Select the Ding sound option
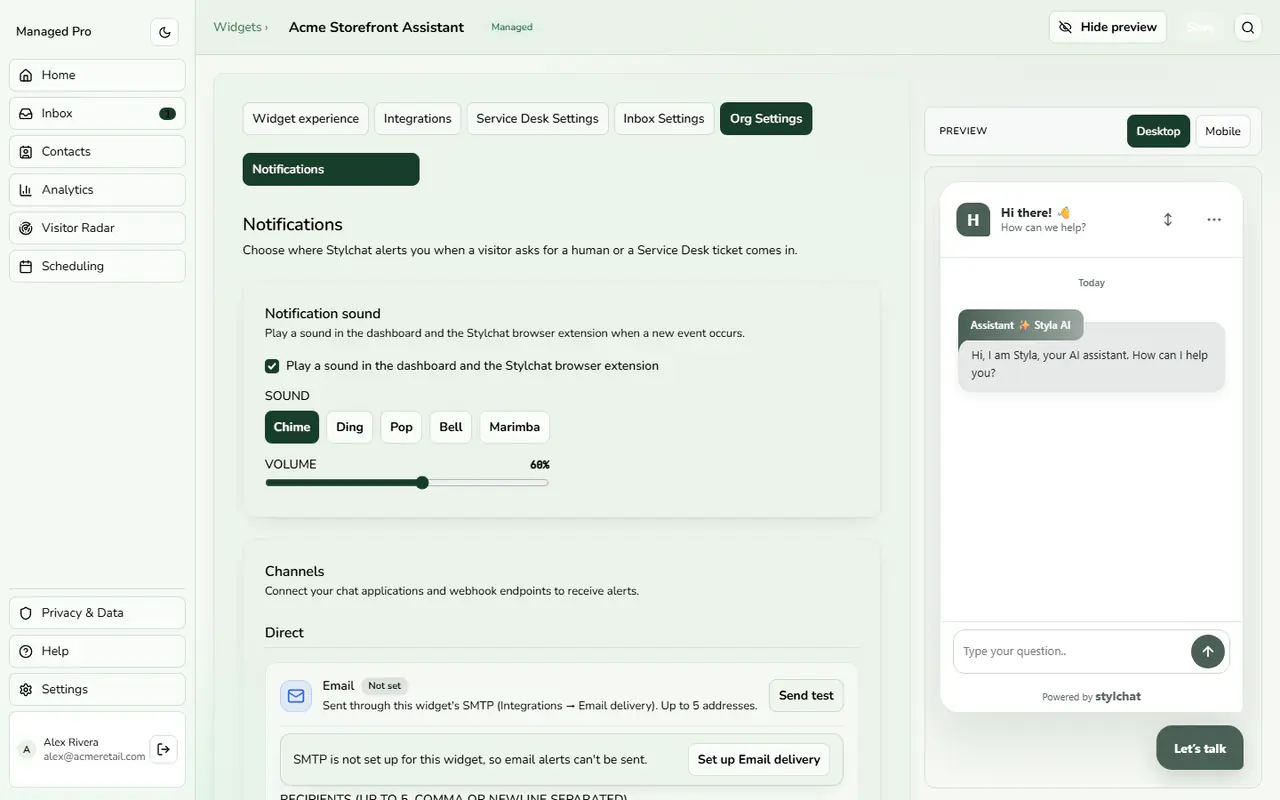Screen dimensions: 1280x800 (350, 427)
